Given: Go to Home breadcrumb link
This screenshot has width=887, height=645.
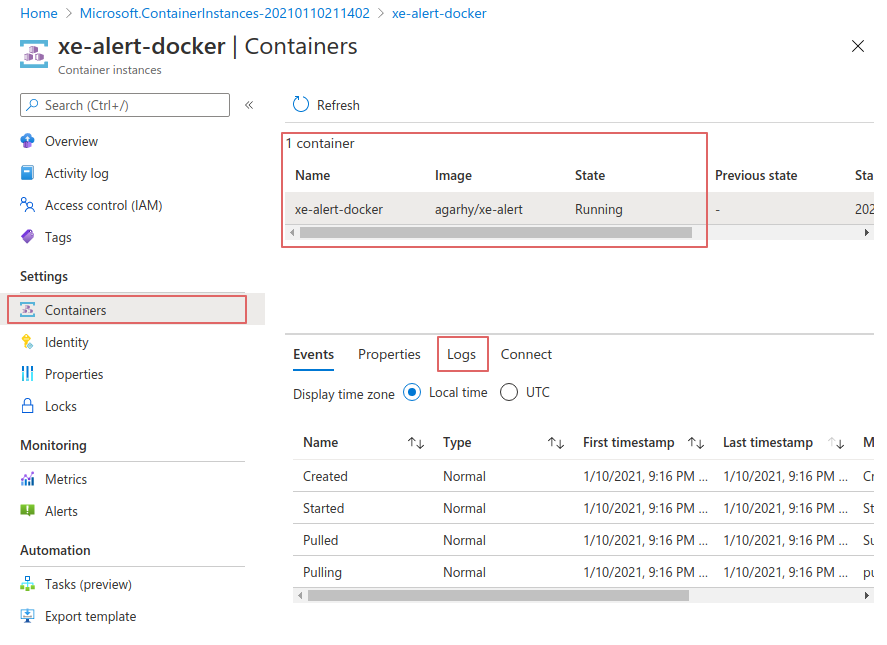Looking at the screenshot, I should (38, 13).
